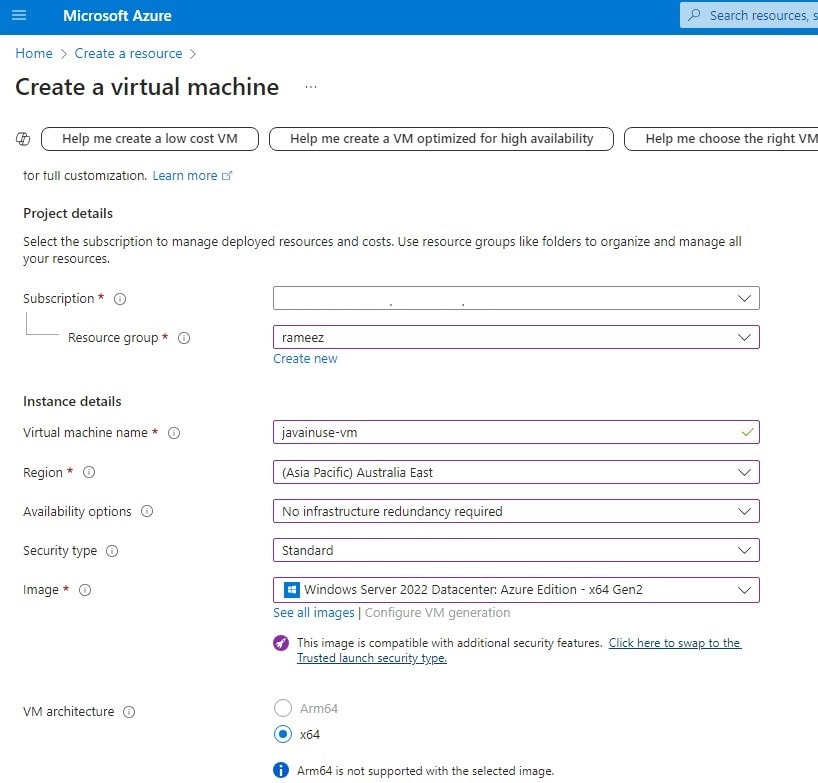Open the Subscription dropdown

(516, 298)
